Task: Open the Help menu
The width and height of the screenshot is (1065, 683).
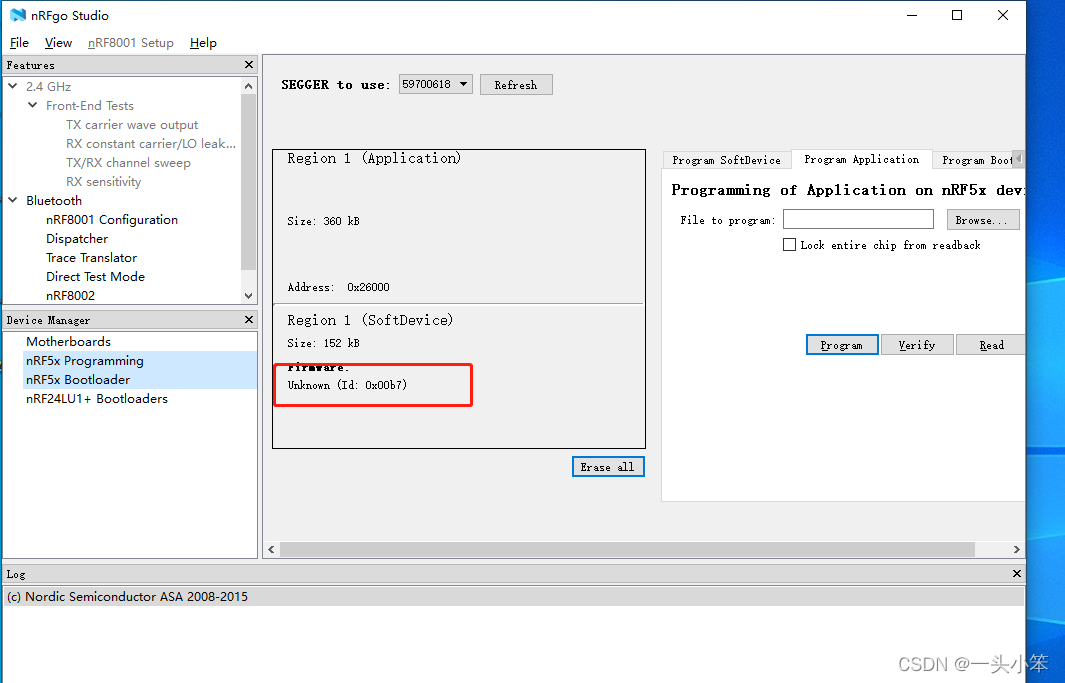Action: click(203, 43)
